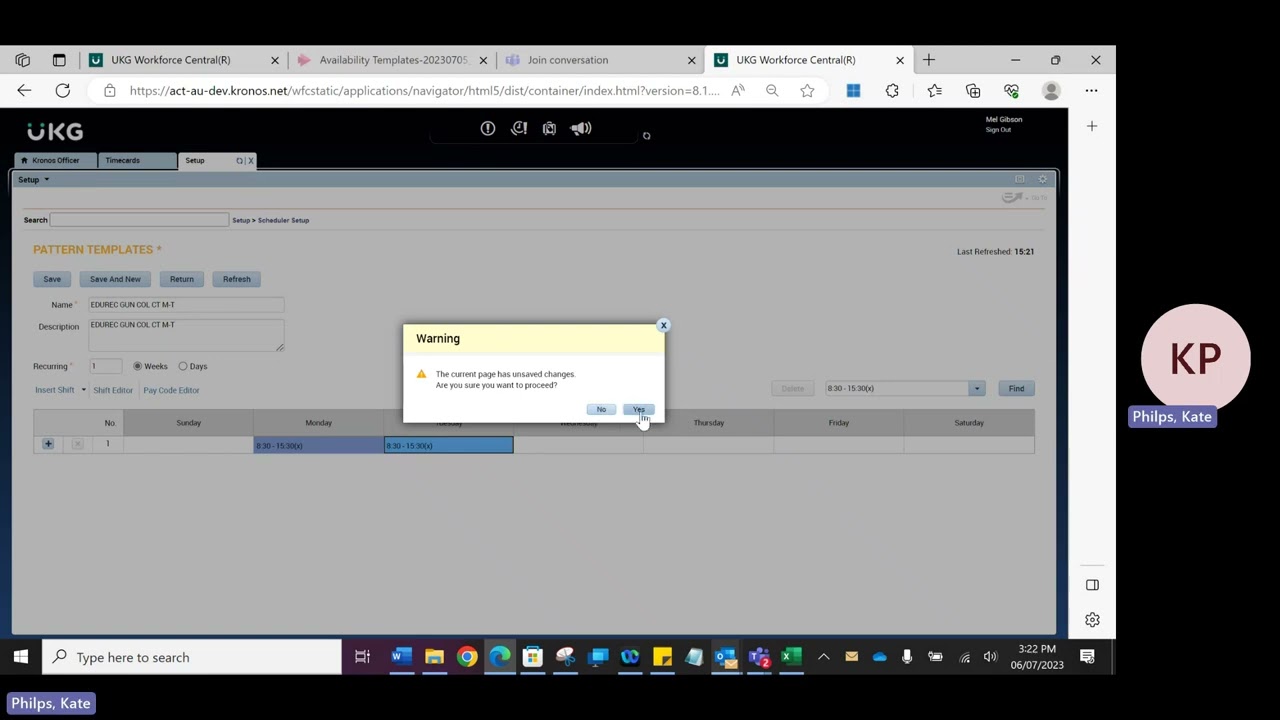Click the Description text area
Screen dimensions: 1280x720
point(186,334)
